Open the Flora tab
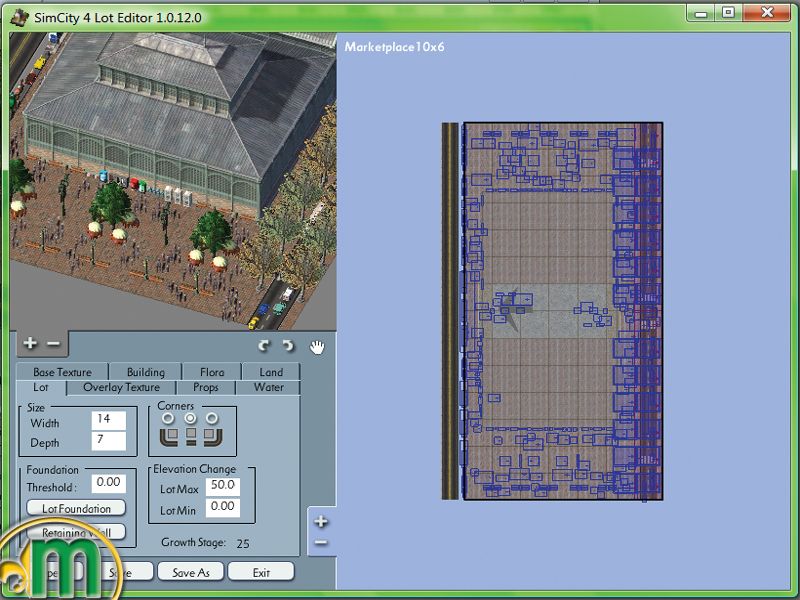This screenshot has height=600, width=800. (212, 372)
